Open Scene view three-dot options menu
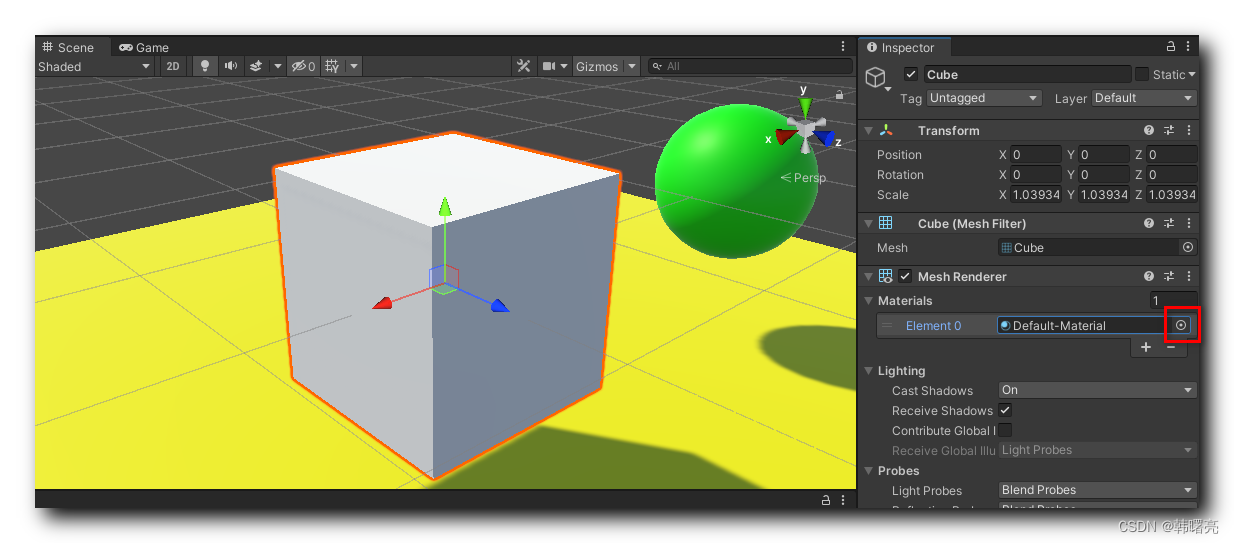The image size is (1234, 543). coord(843,47)
